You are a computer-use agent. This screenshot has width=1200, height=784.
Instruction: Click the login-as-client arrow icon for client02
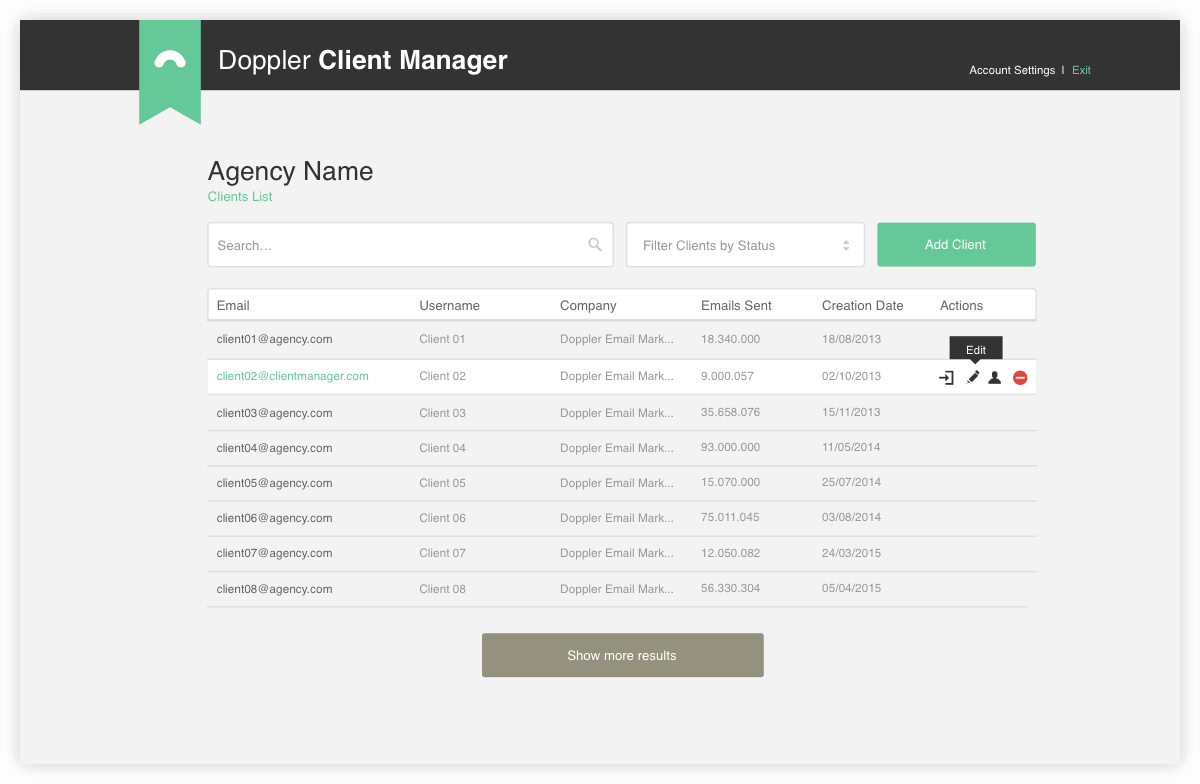tap(946, 377)
